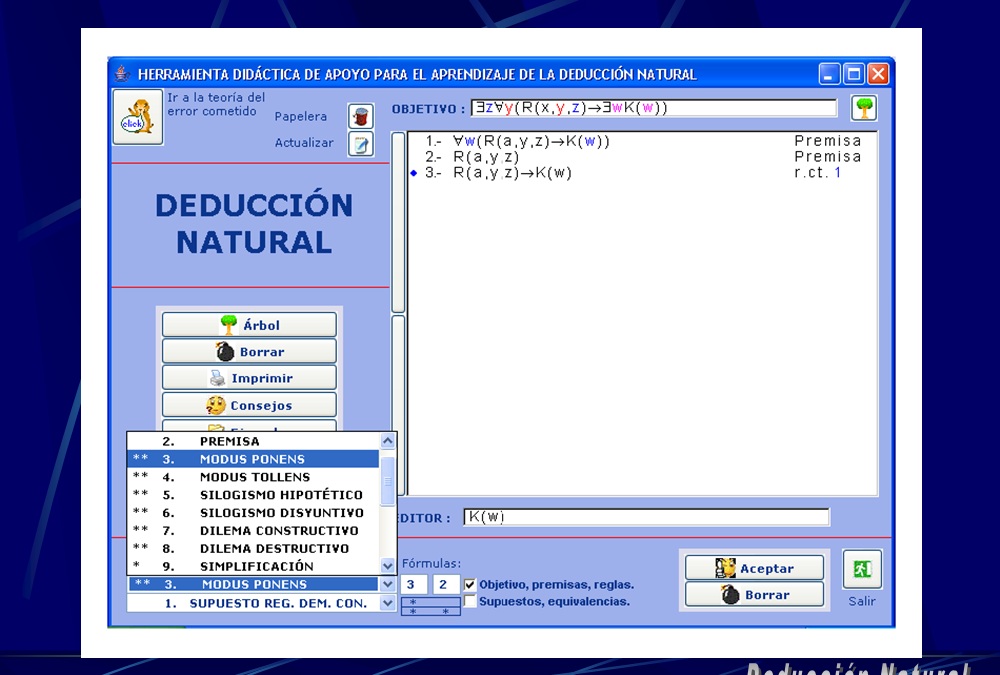The width and height of the screenshot is (1000, 675).
Task: Click the second Fórmulas box showing 2
Action: (445, 584)
